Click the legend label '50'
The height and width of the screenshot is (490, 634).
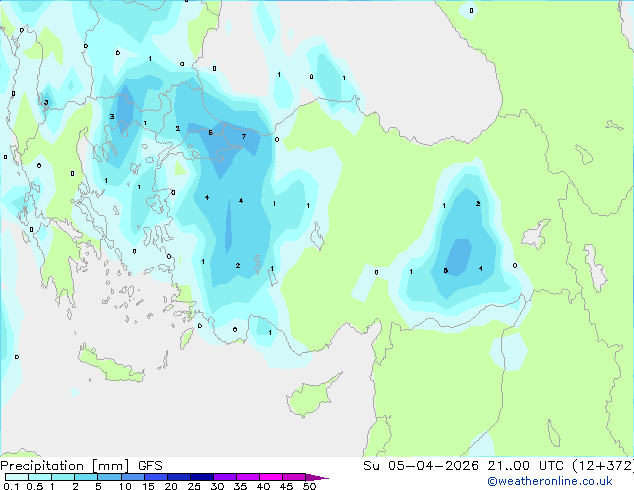tap(309, 486)
